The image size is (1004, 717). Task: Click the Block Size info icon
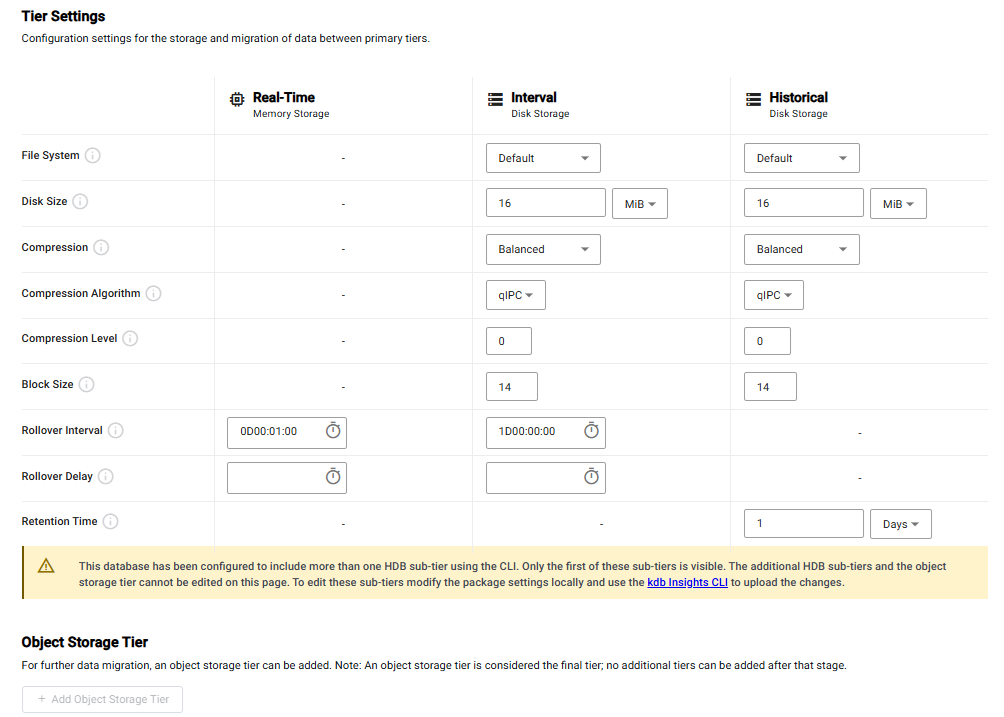pyautogui.click(x=86, y=384)
